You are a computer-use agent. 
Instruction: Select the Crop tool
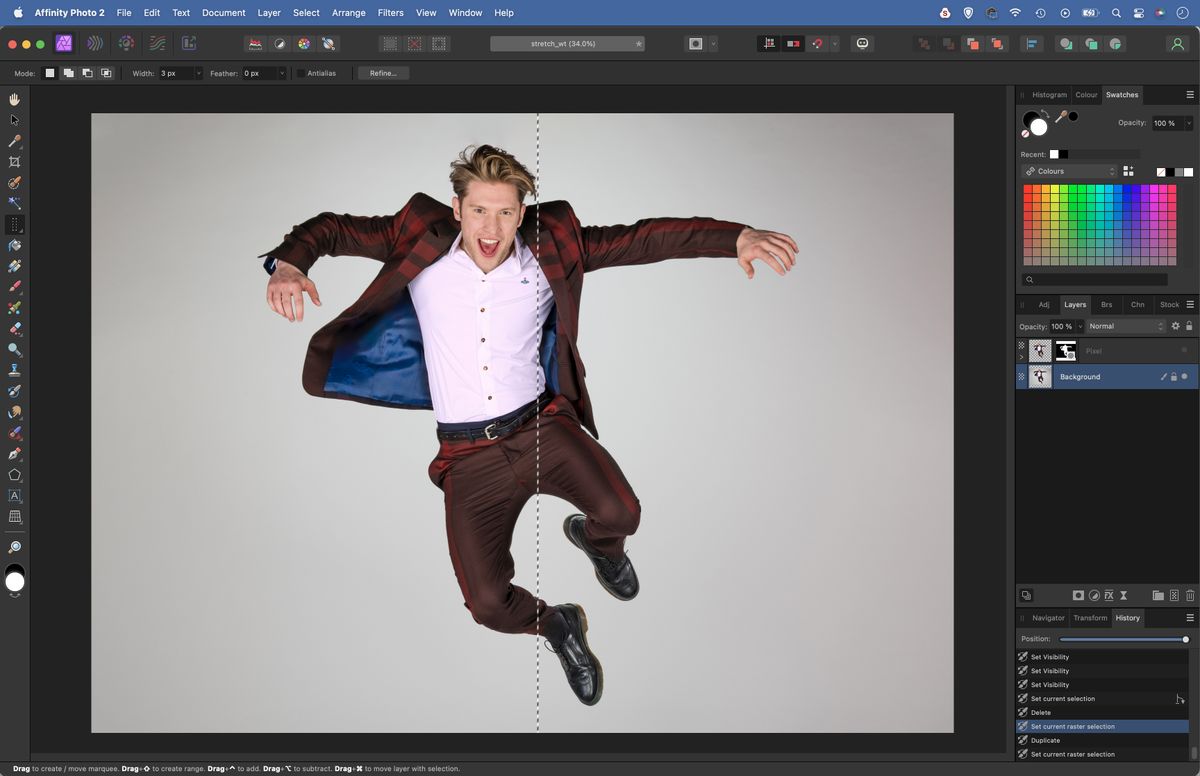click(x=14, y=161)
